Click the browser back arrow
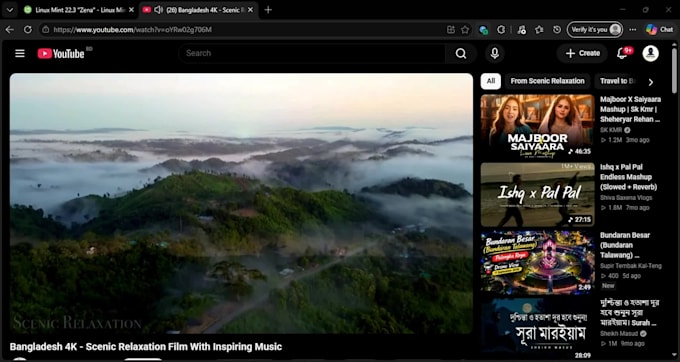This screenshot has height=362, width=680. [x=10, y=29]
